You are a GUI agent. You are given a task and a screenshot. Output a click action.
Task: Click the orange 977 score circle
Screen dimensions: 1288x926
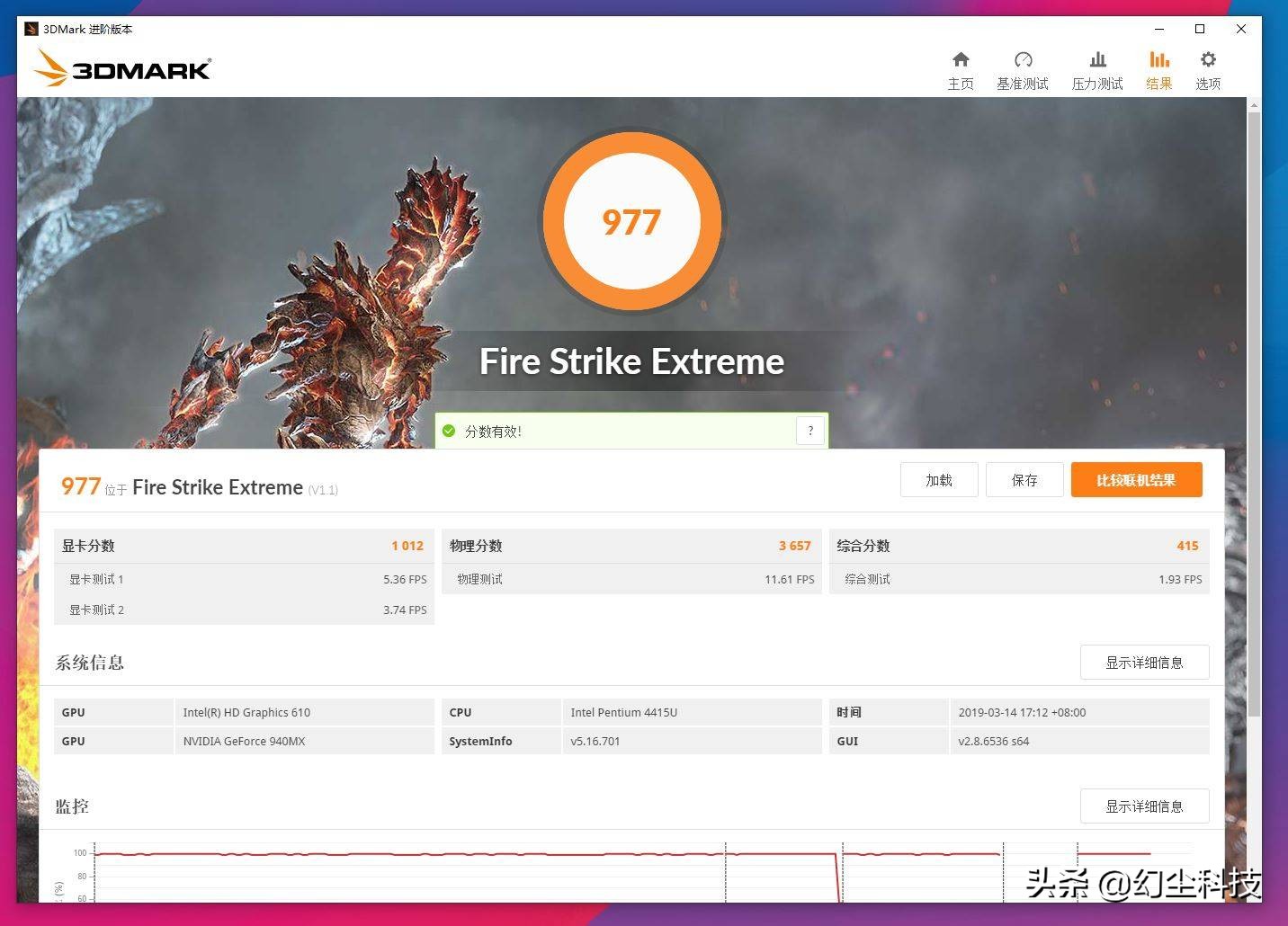[631, 221]
